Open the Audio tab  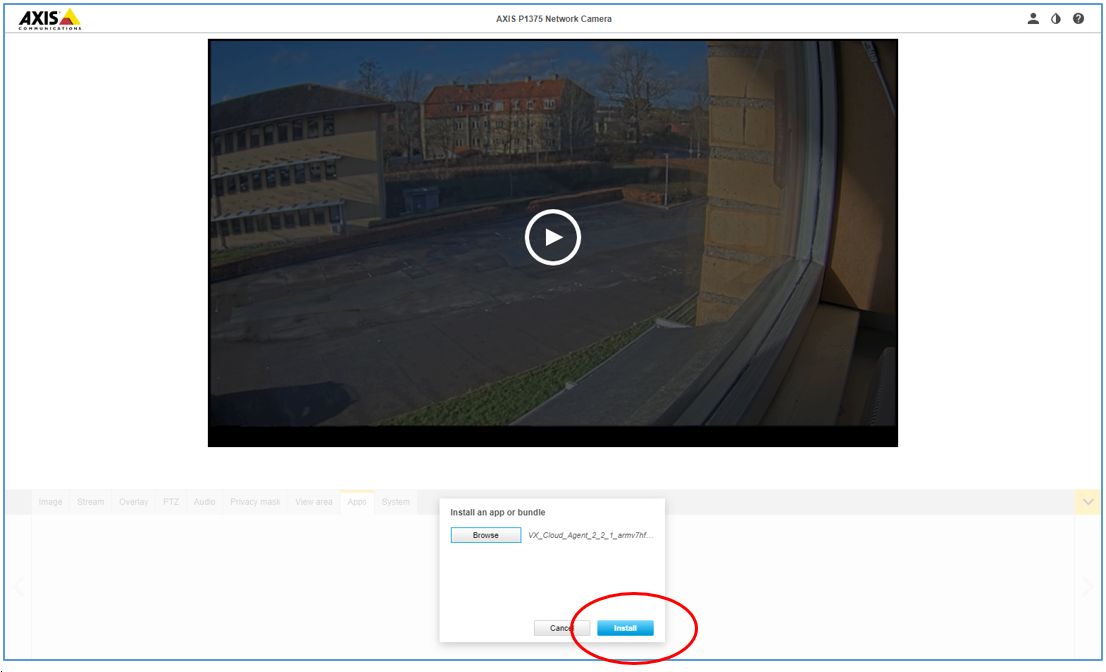[204, 502]
